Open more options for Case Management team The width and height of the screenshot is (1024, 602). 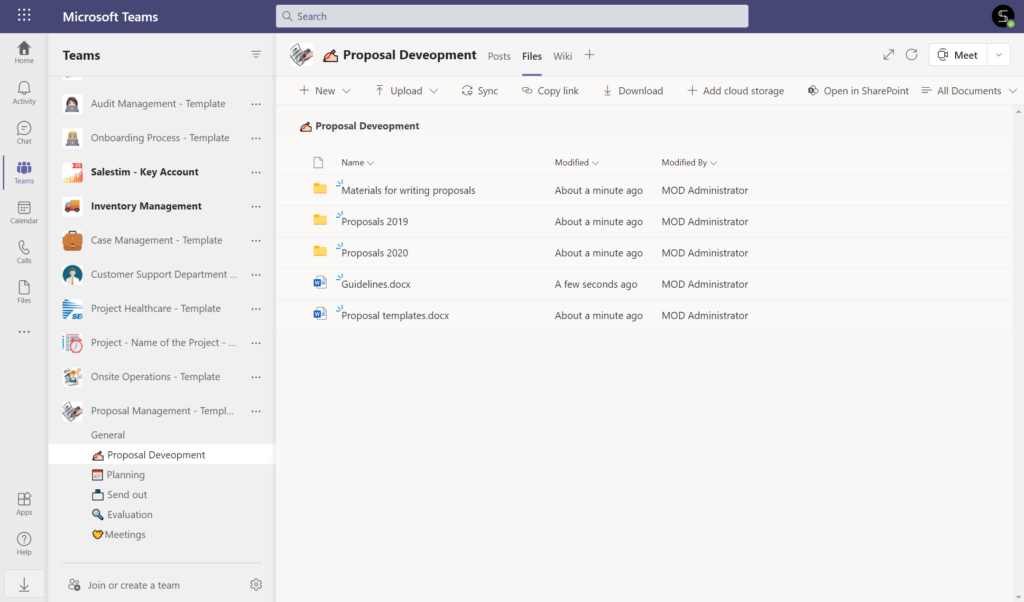click(x=256, y=240)
